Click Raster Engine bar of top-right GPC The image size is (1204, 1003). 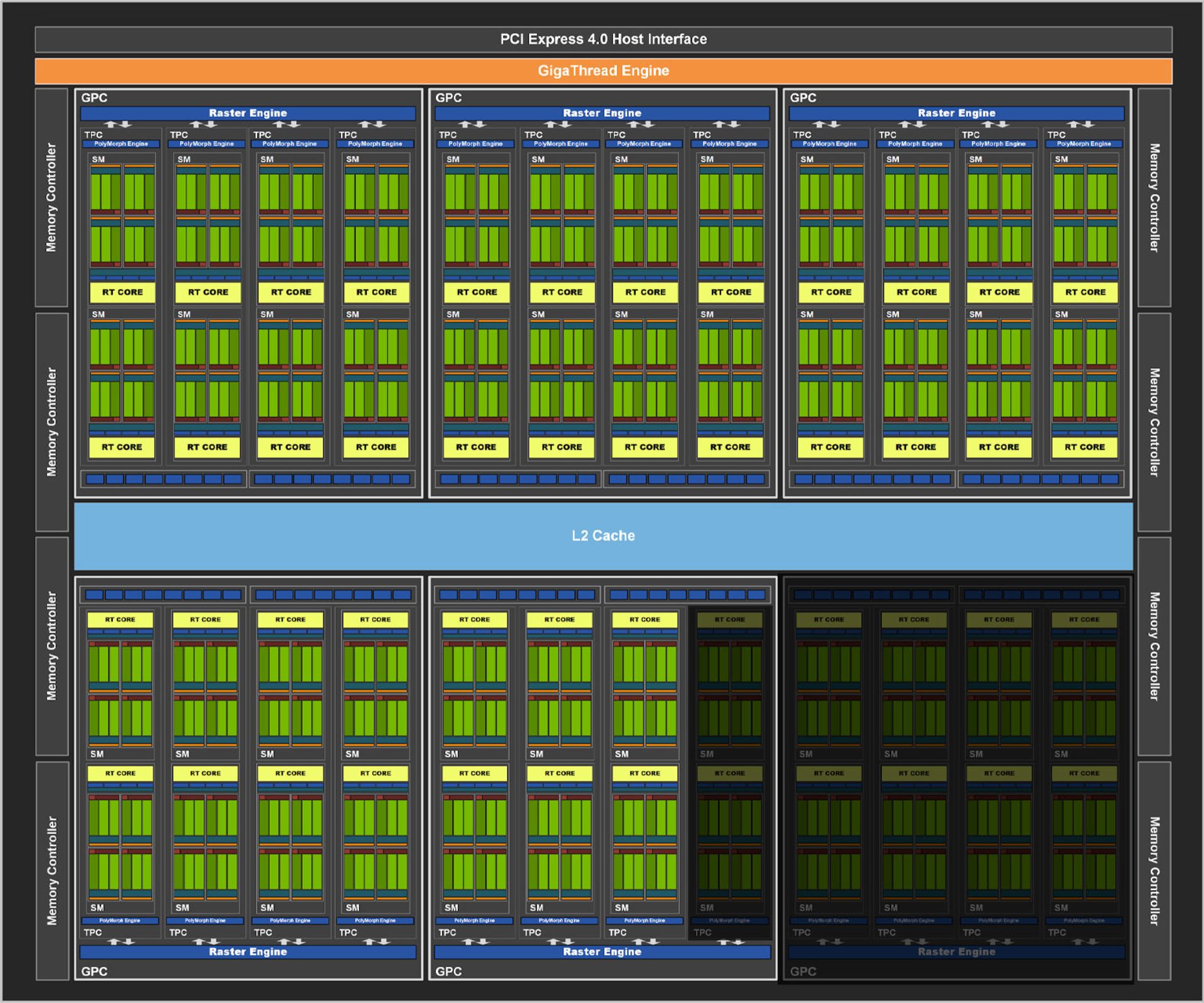(956, 113)
